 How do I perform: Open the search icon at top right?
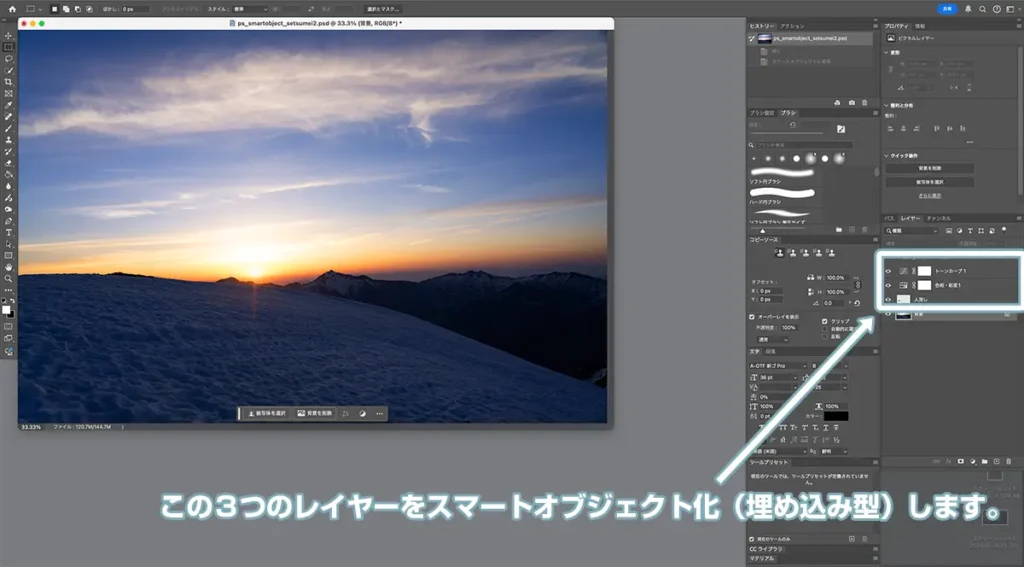(x=981, y=9)
